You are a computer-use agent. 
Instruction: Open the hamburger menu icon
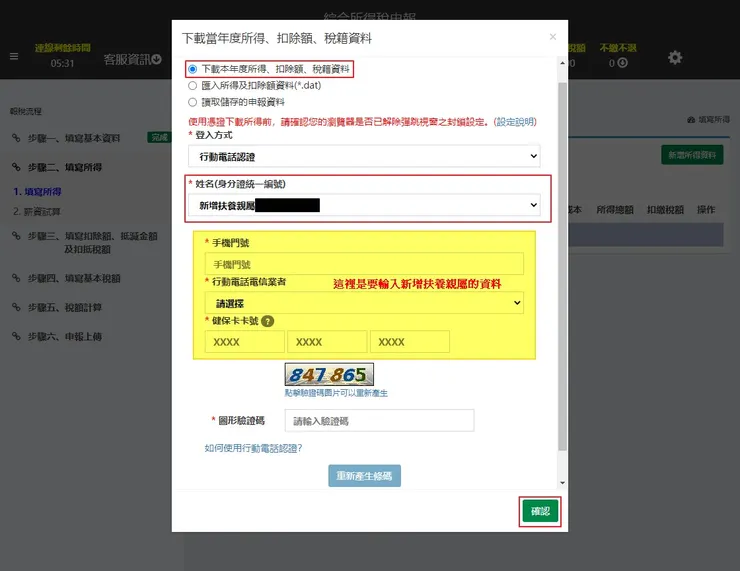[14, 57]
